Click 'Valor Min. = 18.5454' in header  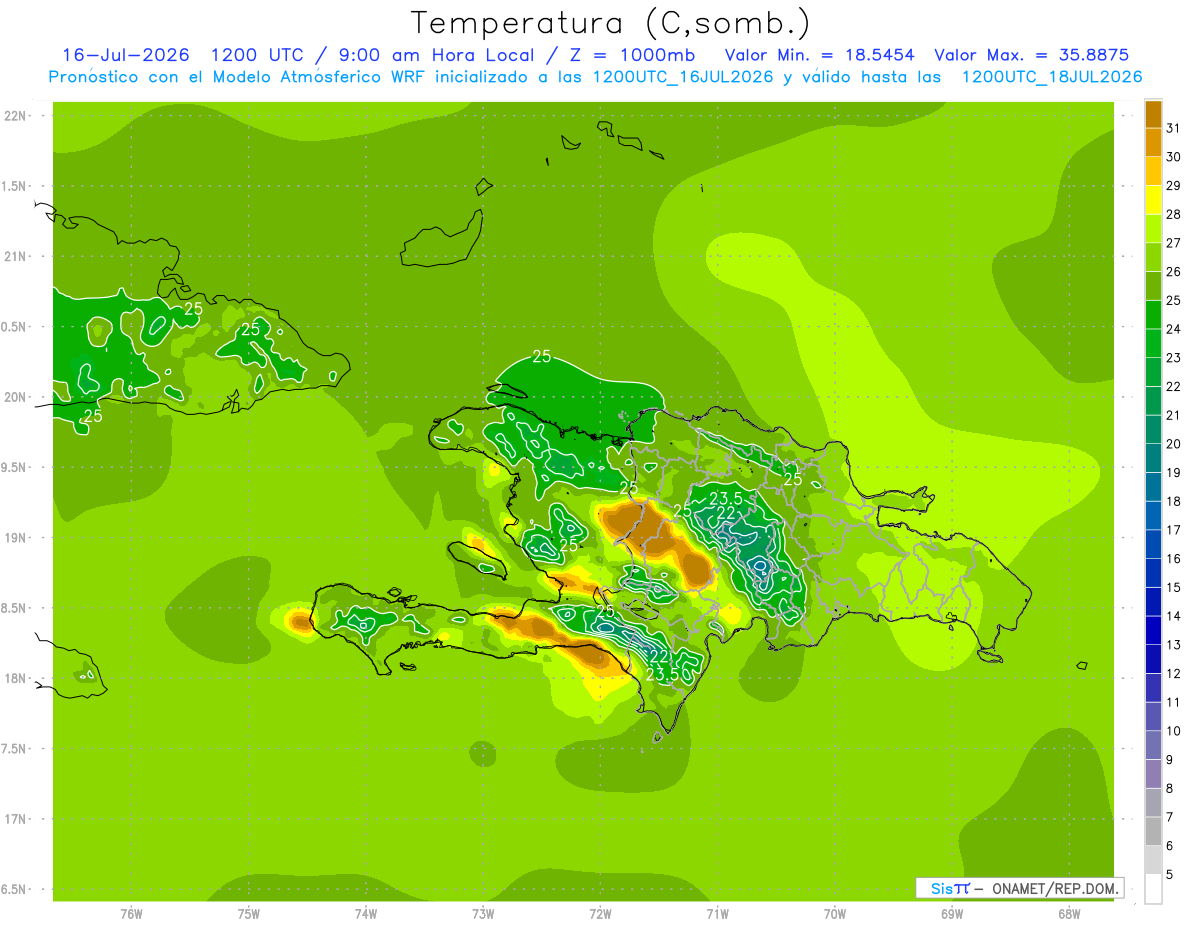[819, 55]
